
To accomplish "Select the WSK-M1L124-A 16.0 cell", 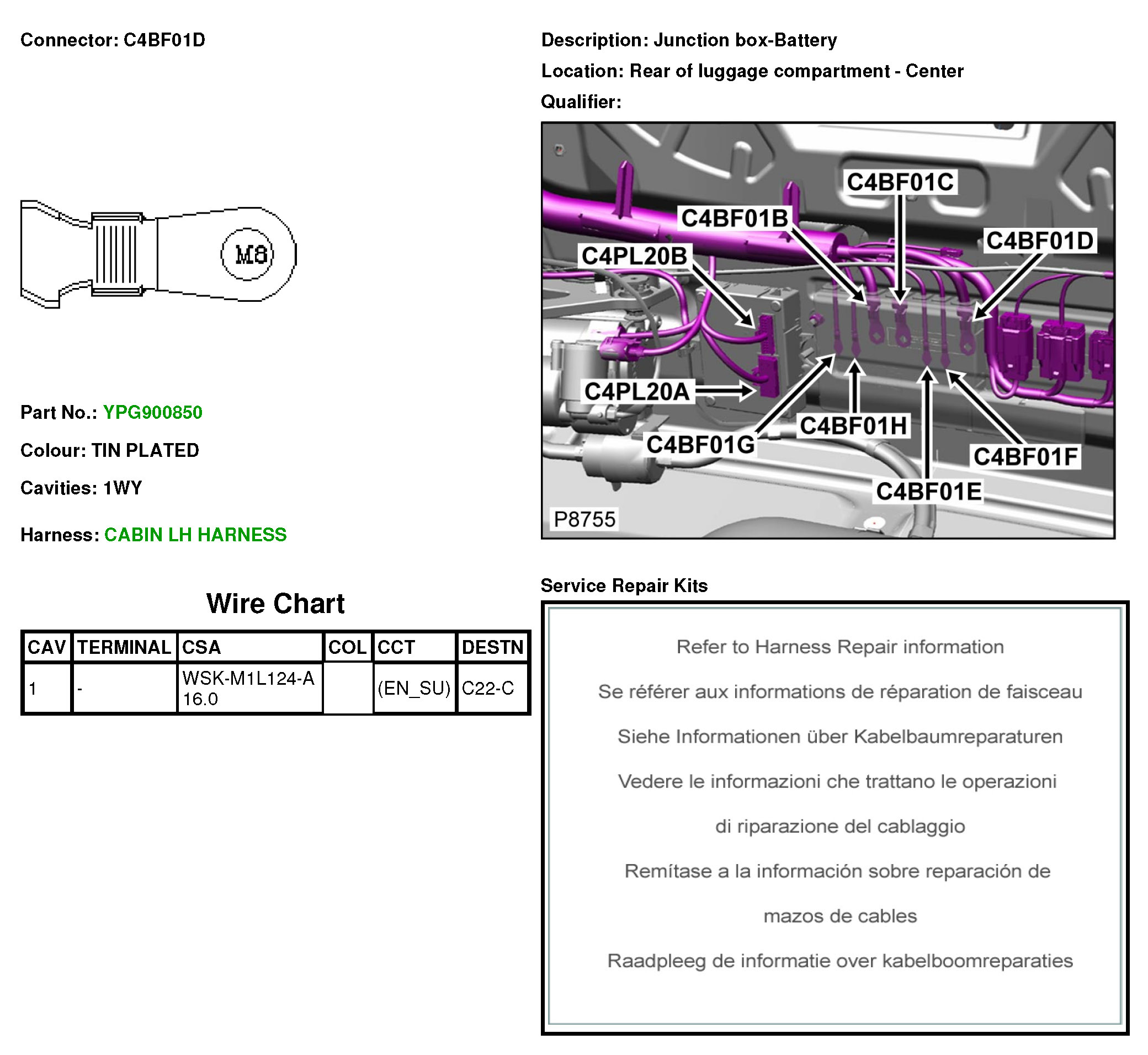I will (250, 689).
